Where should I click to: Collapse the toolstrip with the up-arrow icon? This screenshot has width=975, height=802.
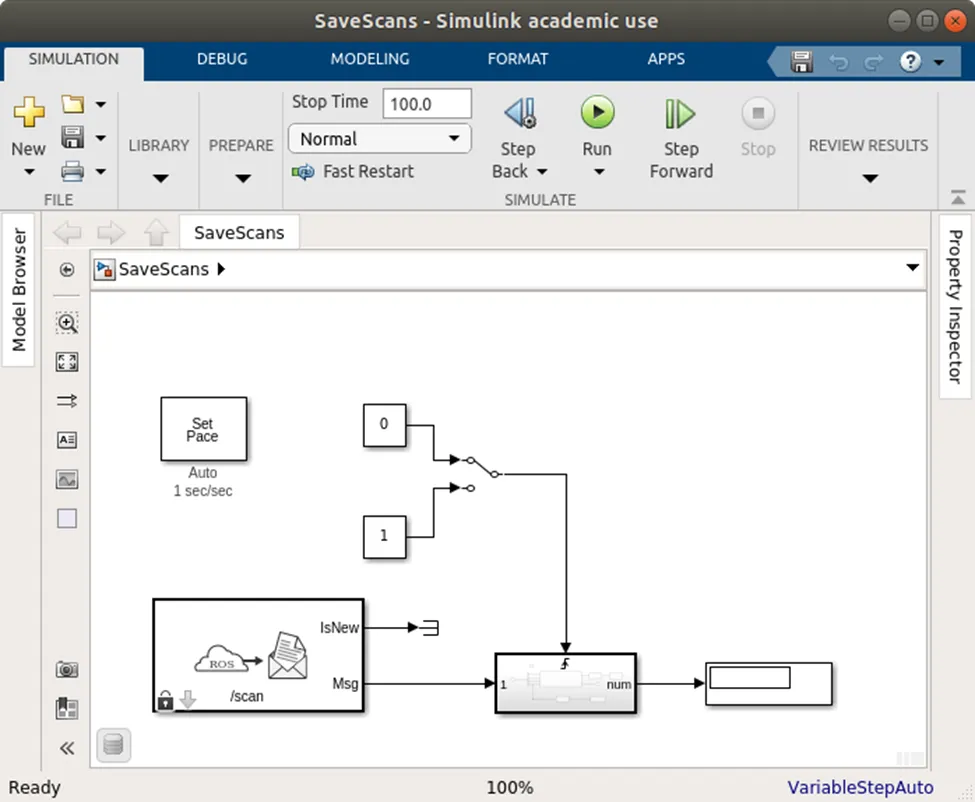(x=958, y=198)
